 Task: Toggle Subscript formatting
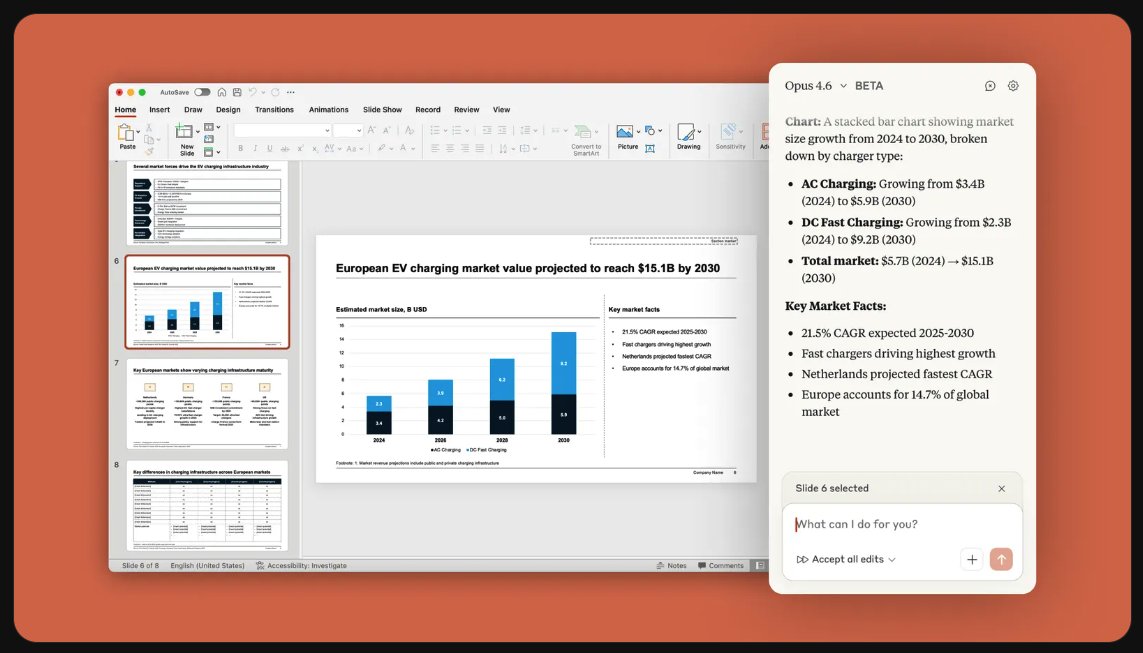[x=315, y=149]
